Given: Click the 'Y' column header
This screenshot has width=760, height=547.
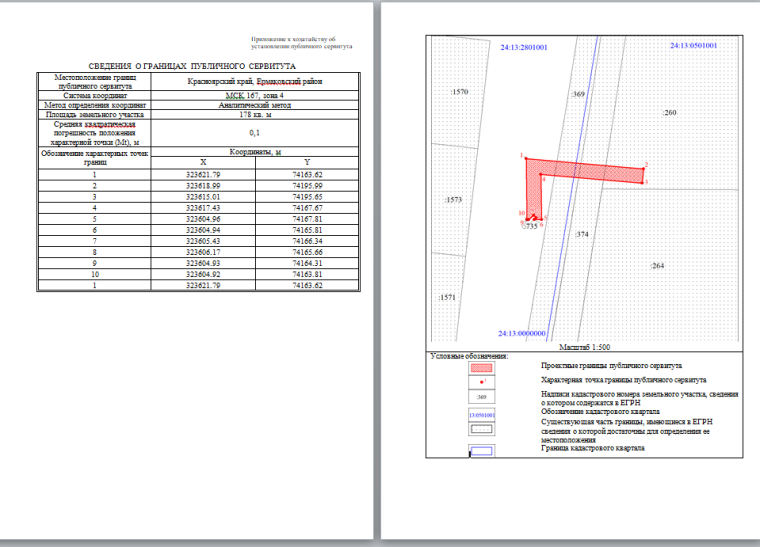Looking at the screenshot, I should pos(307,162).
